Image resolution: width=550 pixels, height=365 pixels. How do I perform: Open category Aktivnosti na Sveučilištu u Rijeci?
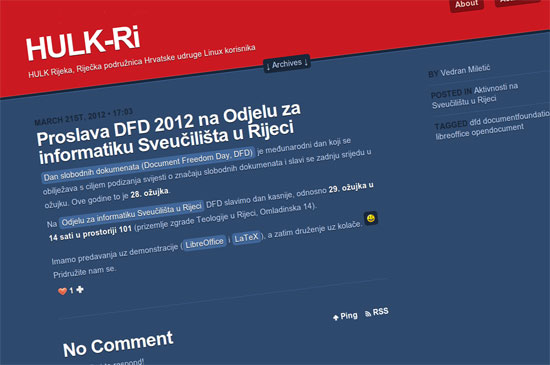475,96
